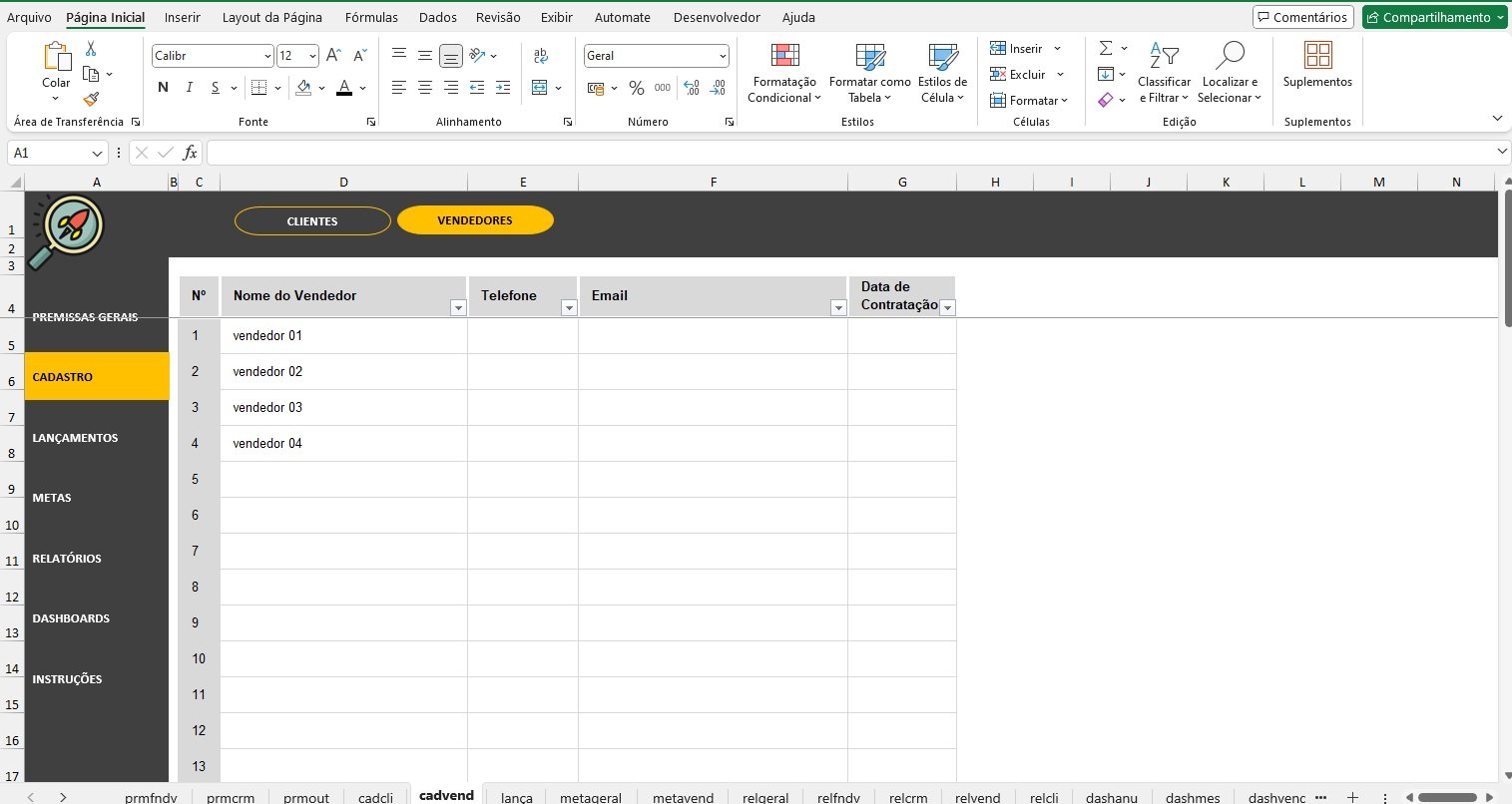Toggle center horizontal alignment
The width and height of the screenshot is (1512, 804).
click(x=425, y=88)
